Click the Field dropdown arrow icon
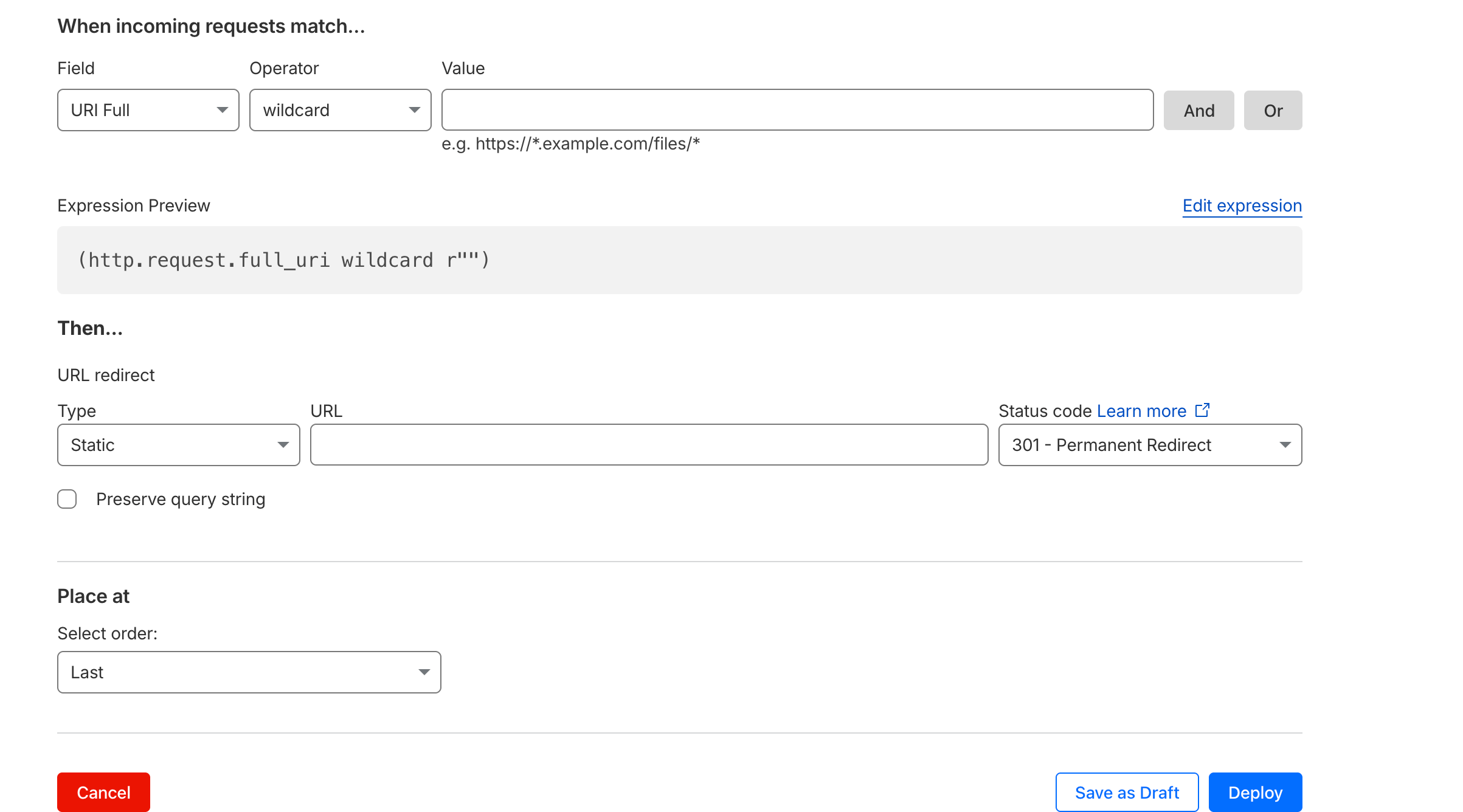 pos(223,110)
